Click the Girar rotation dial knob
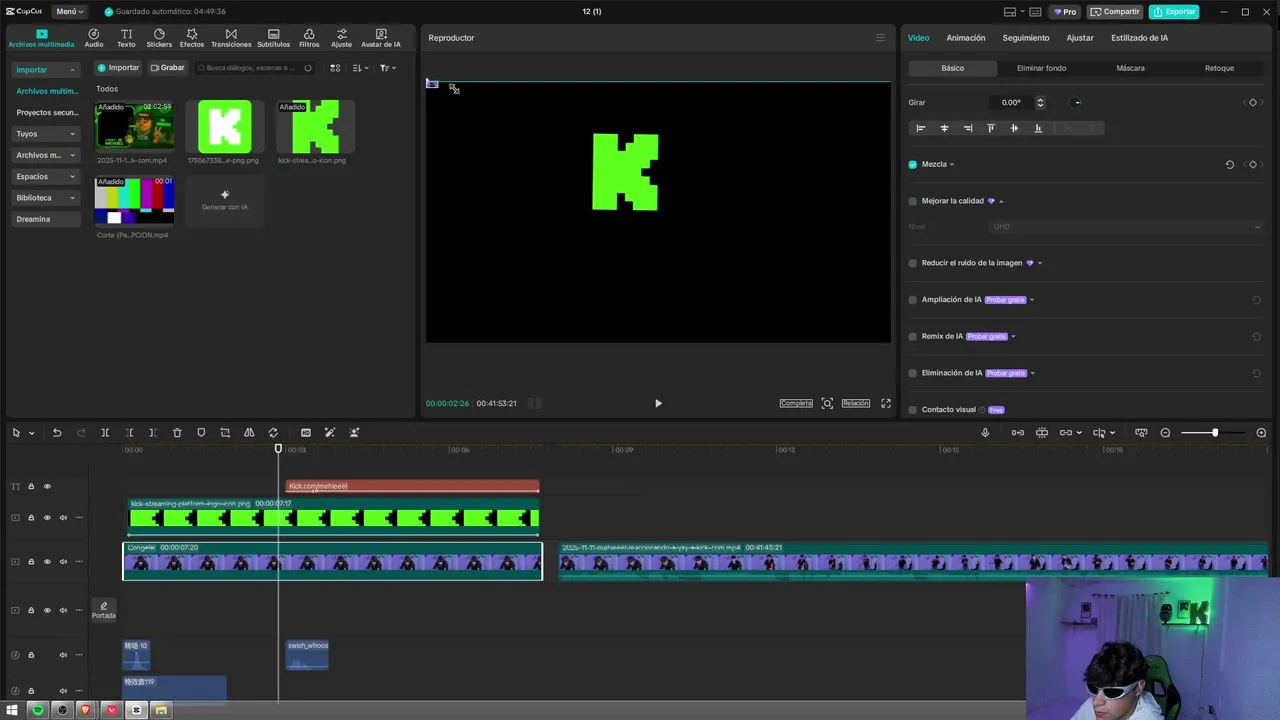 pos(1077,102)
